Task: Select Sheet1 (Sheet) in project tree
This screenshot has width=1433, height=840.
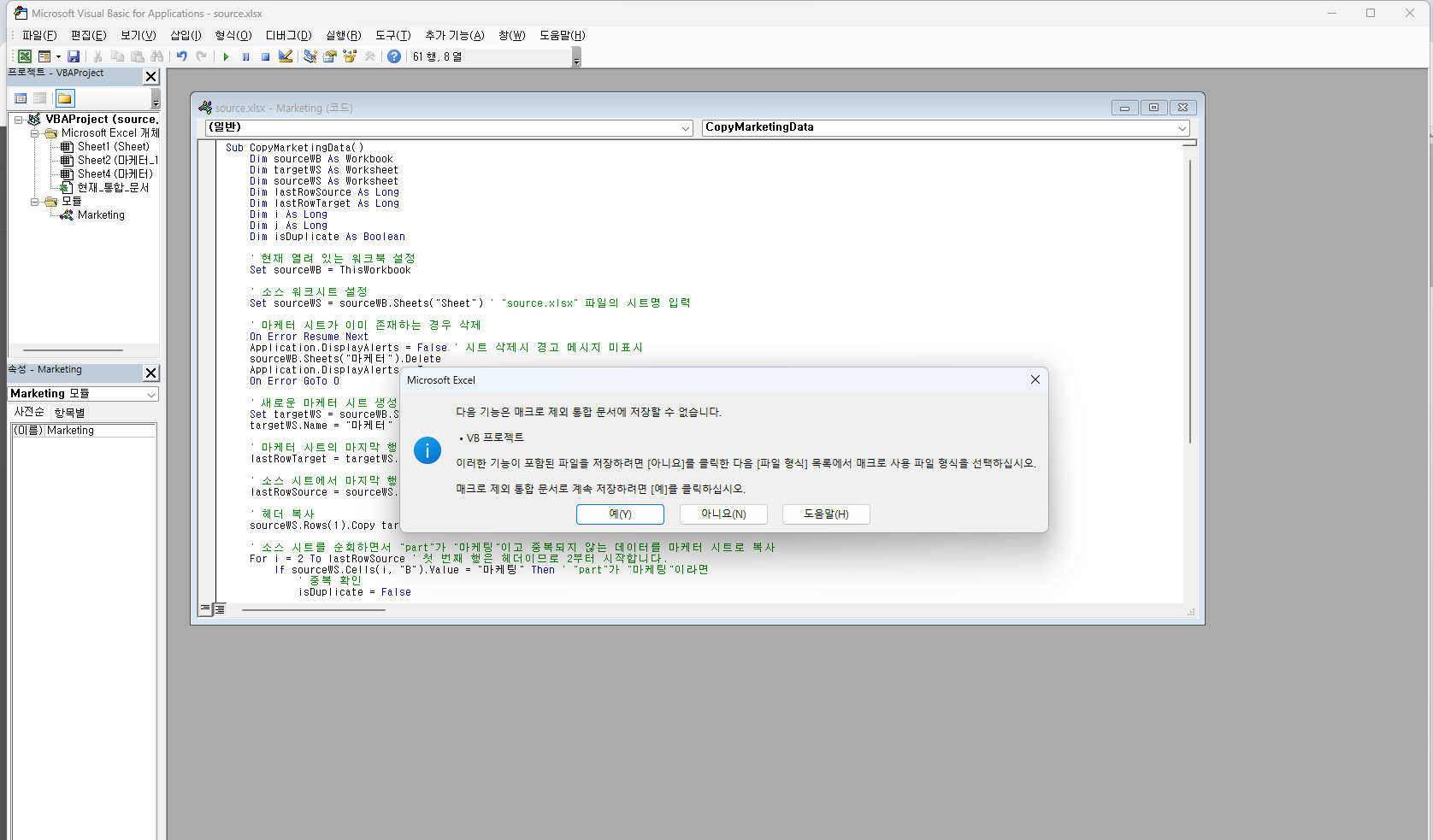Action: point(113,147)
